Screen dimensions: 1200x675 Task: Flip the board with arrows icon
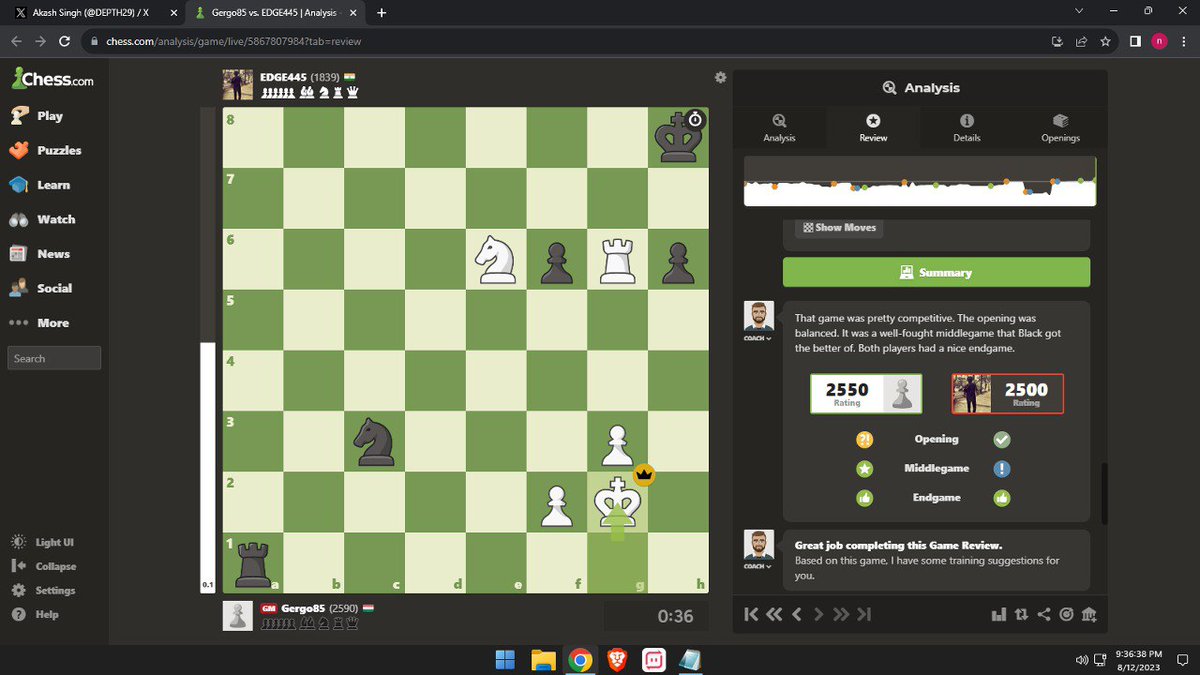coord(1021,614)
